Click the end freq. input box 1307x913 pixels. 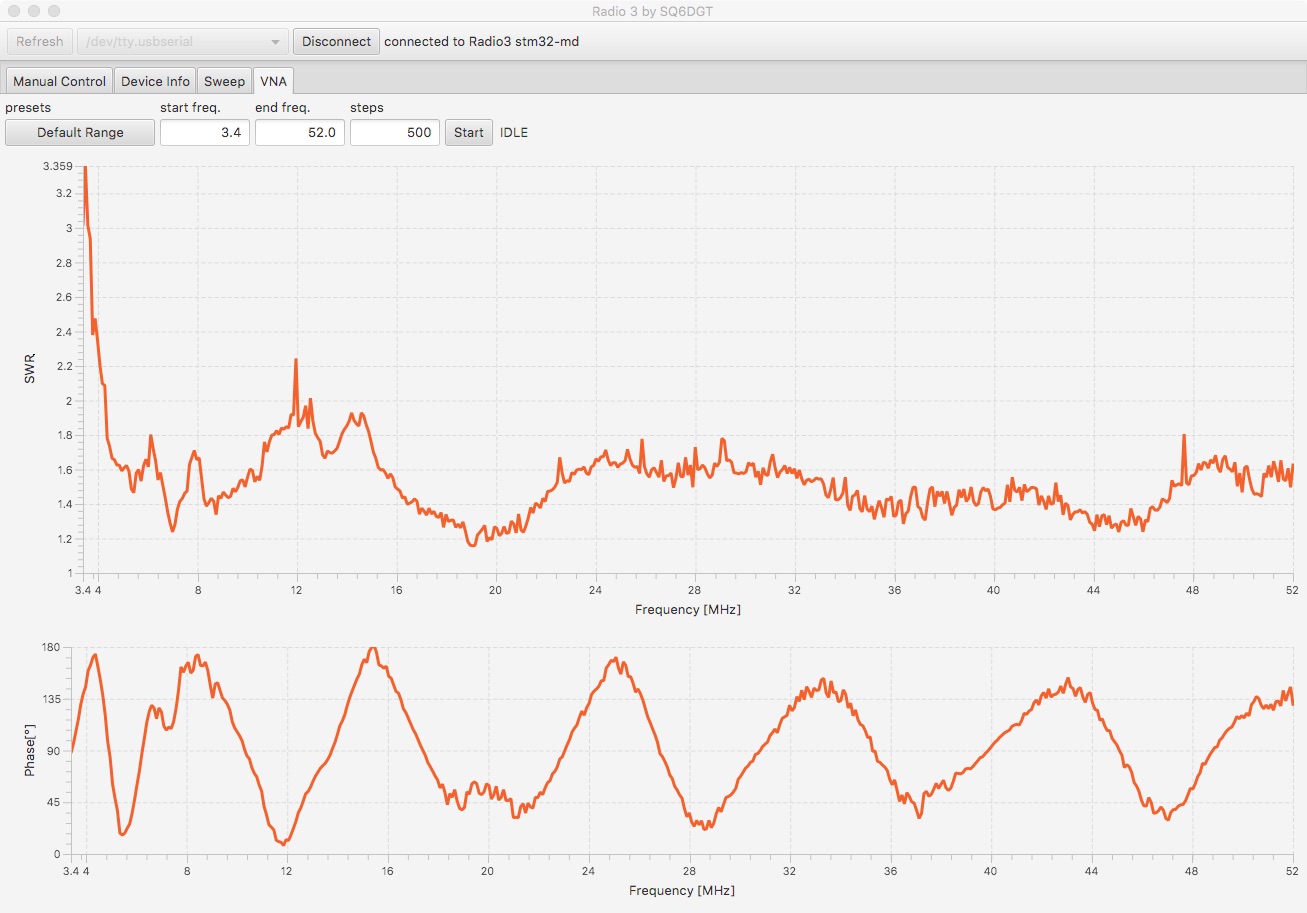[299, 132]
